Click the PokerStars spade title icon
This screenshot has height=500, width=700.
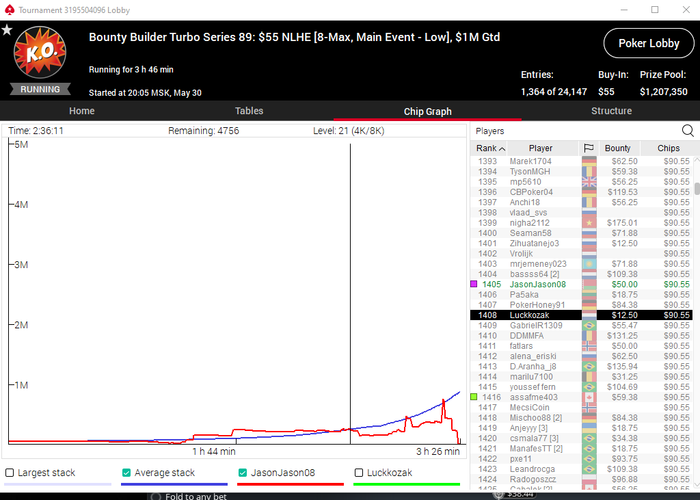pos(9,10)
